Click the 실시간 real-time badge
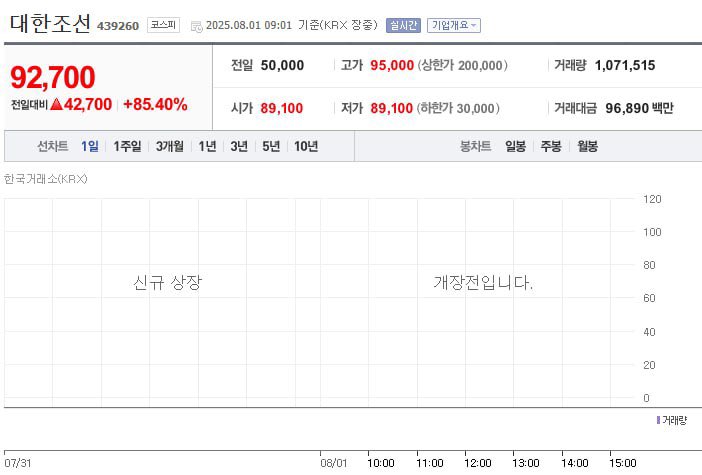Screen dimensions: 702x475 click(403, 25)
